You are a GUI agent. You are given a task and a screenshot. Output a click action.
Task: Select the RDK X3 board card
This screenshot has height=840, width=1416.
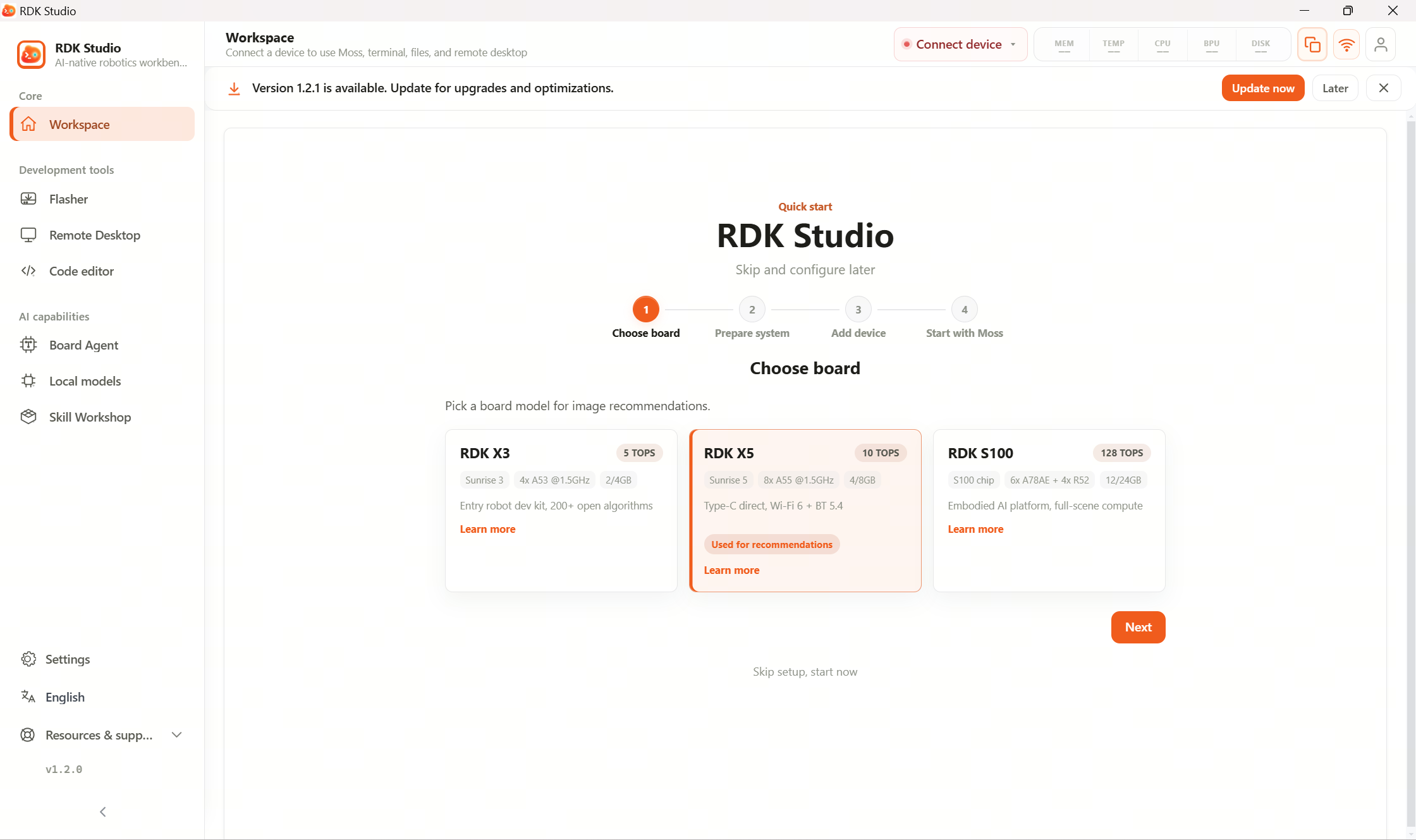pyautogui.click(x=561, y=511)
